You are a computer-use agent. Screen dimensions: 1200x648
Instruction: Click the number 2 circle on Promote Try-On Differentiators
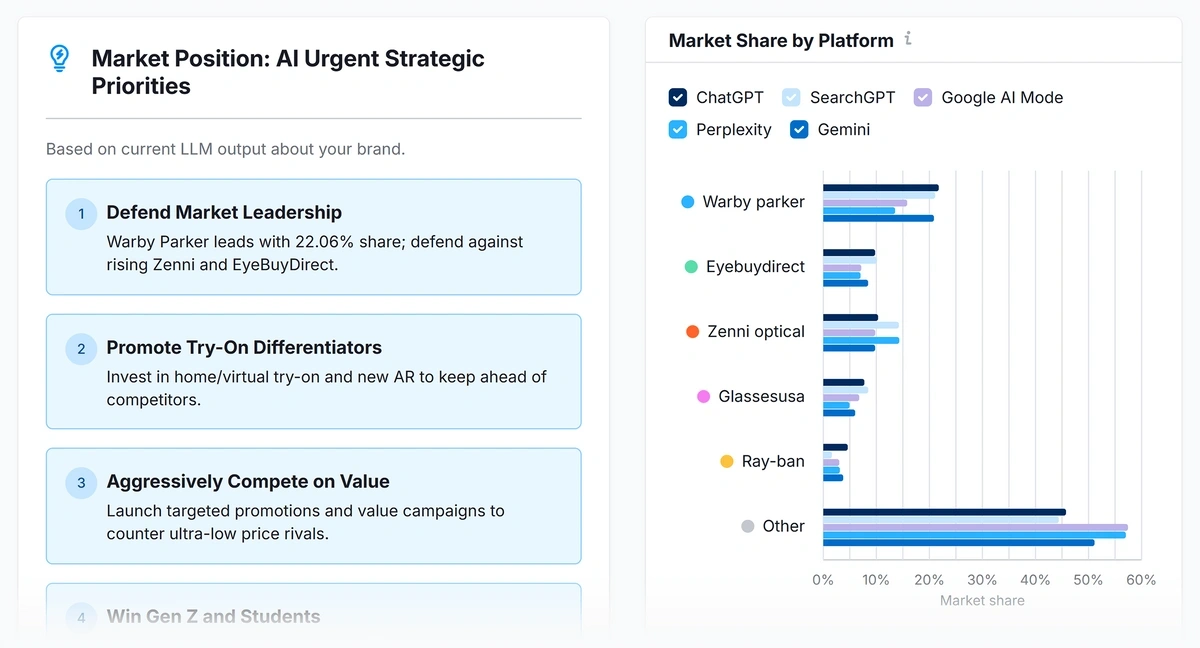80,349
